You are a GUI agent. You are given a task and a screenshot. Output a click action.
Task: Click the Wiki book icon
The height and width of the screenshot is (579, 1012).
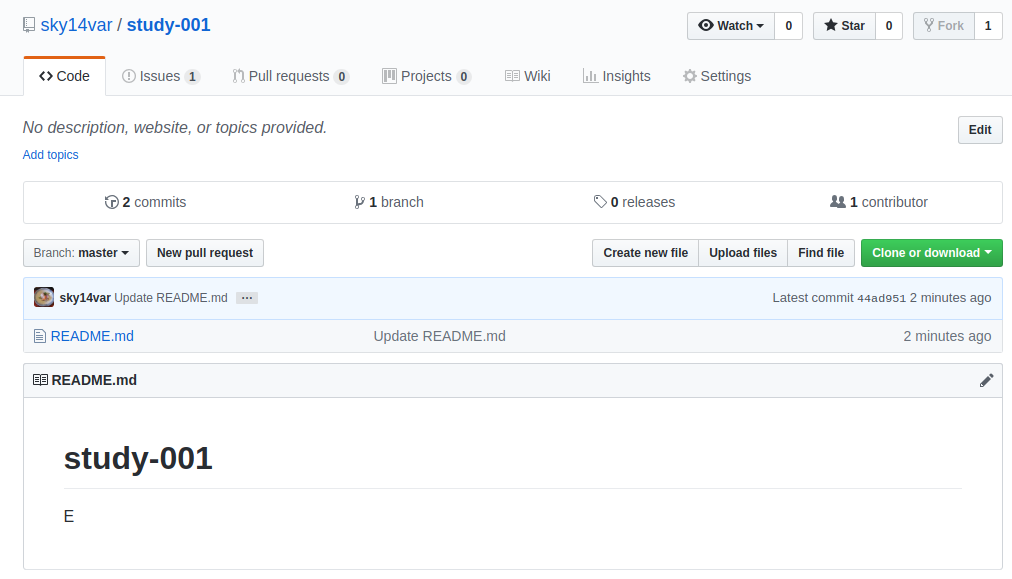(512, 76)
